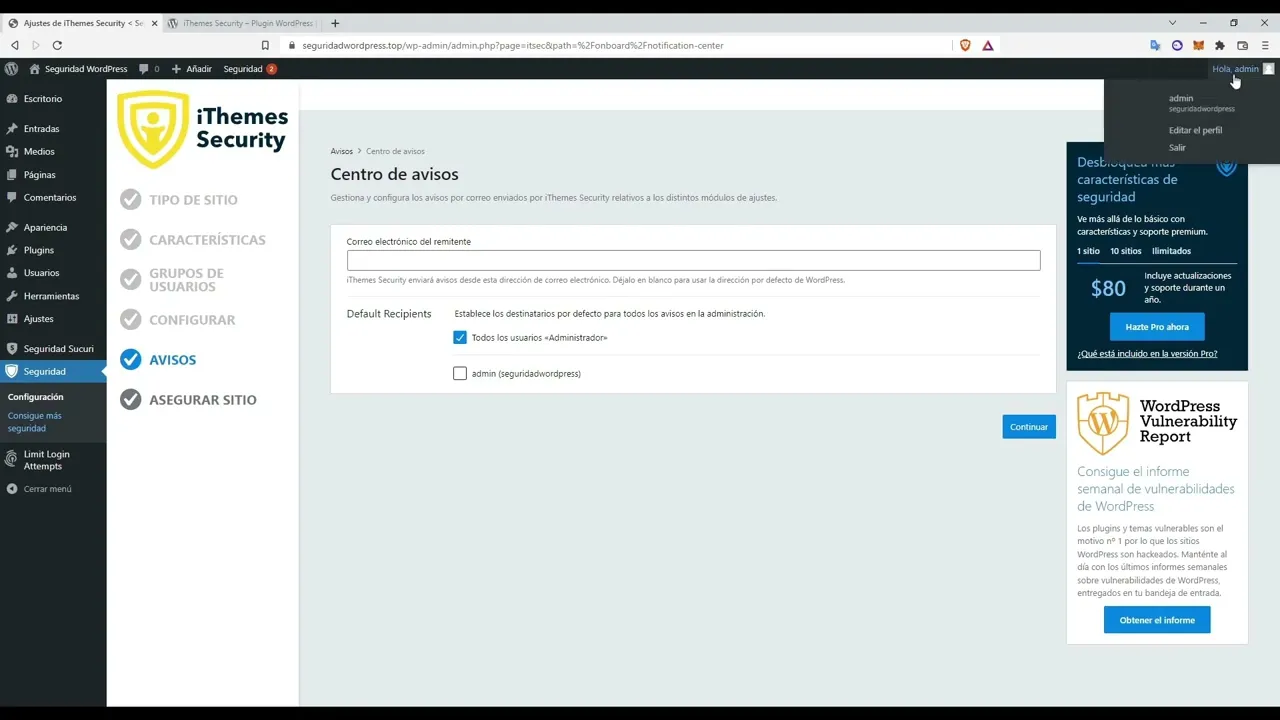Open Seguridad WordPress site home link
Viewport: 1280px width, 720px height.
click(79, 69)
